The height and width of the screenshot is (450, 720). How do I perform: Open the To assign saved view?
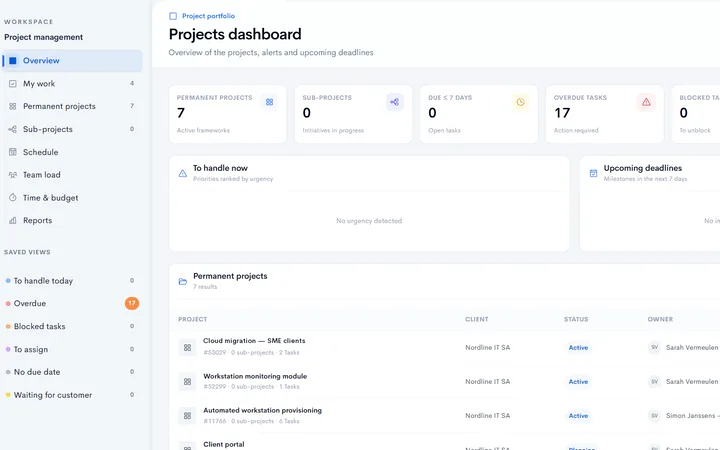[x=72, y=349]
